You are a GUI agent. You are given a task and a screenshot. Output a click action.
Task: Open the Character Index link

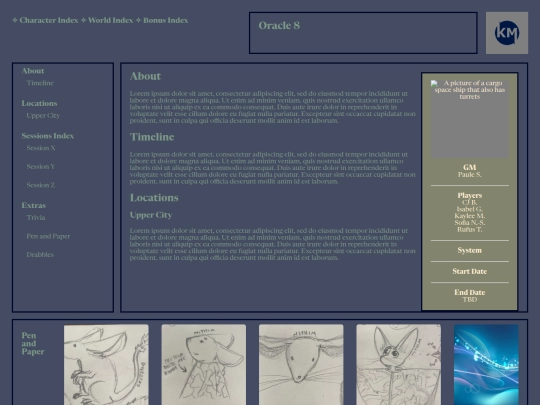click(x=49, y=20)
